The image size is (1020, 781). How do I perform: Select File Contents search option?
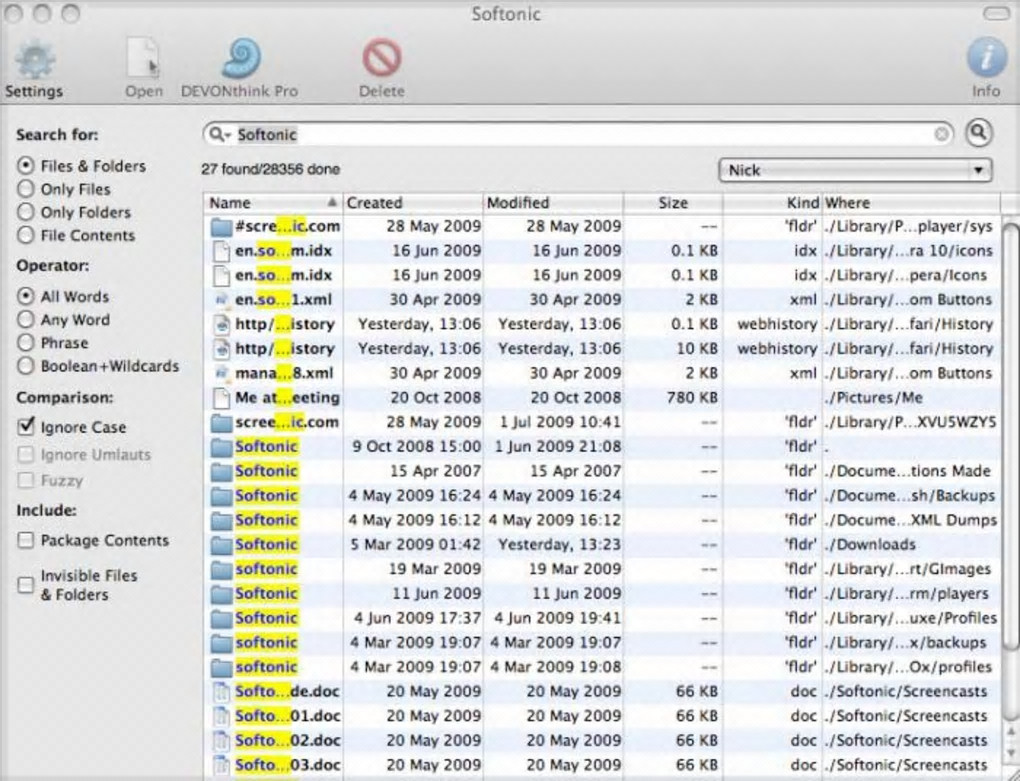tap(25, 235)
